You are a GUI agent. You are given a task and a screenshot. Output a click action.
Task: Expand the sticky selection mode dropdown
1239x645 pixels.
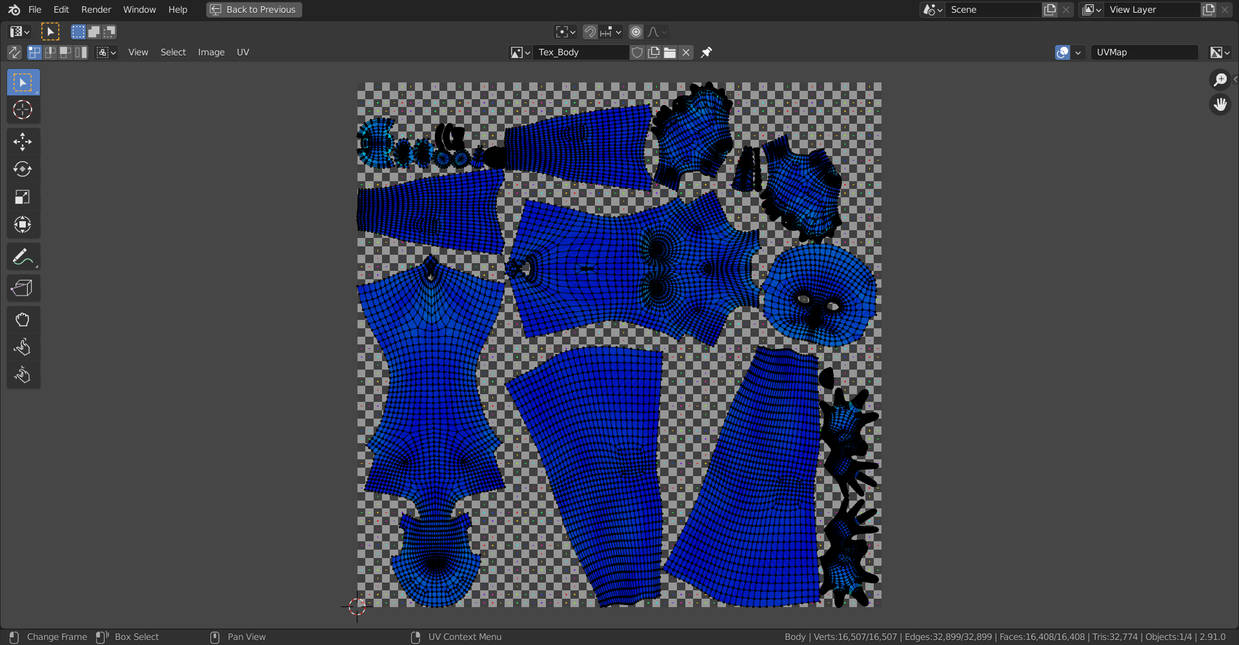[x=106, y=52]
